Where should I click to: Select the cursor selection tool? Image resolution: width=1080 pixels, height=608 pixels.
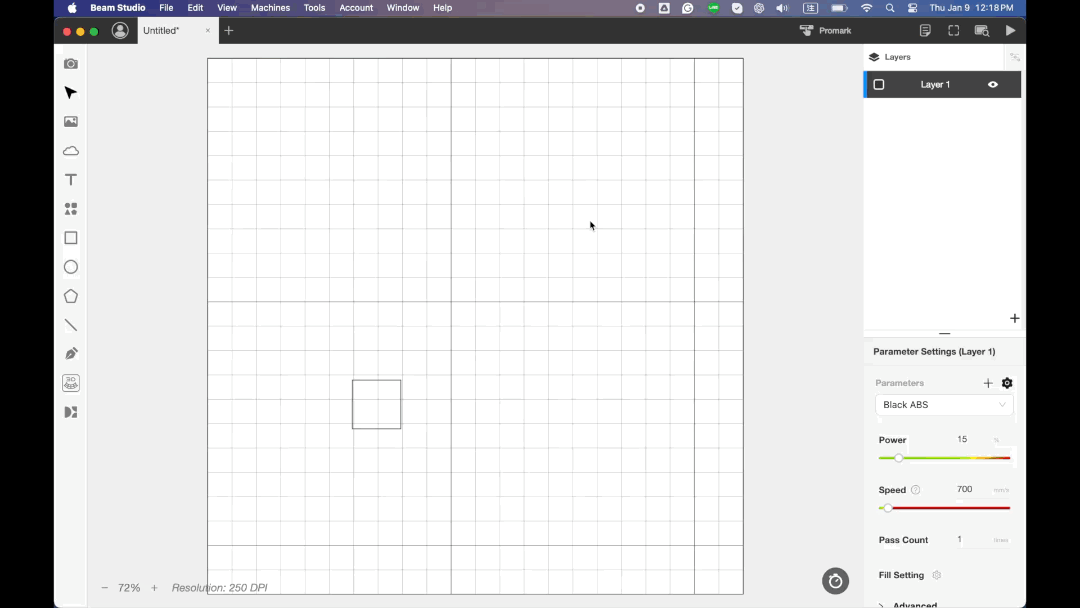click(x=71, y=93)
